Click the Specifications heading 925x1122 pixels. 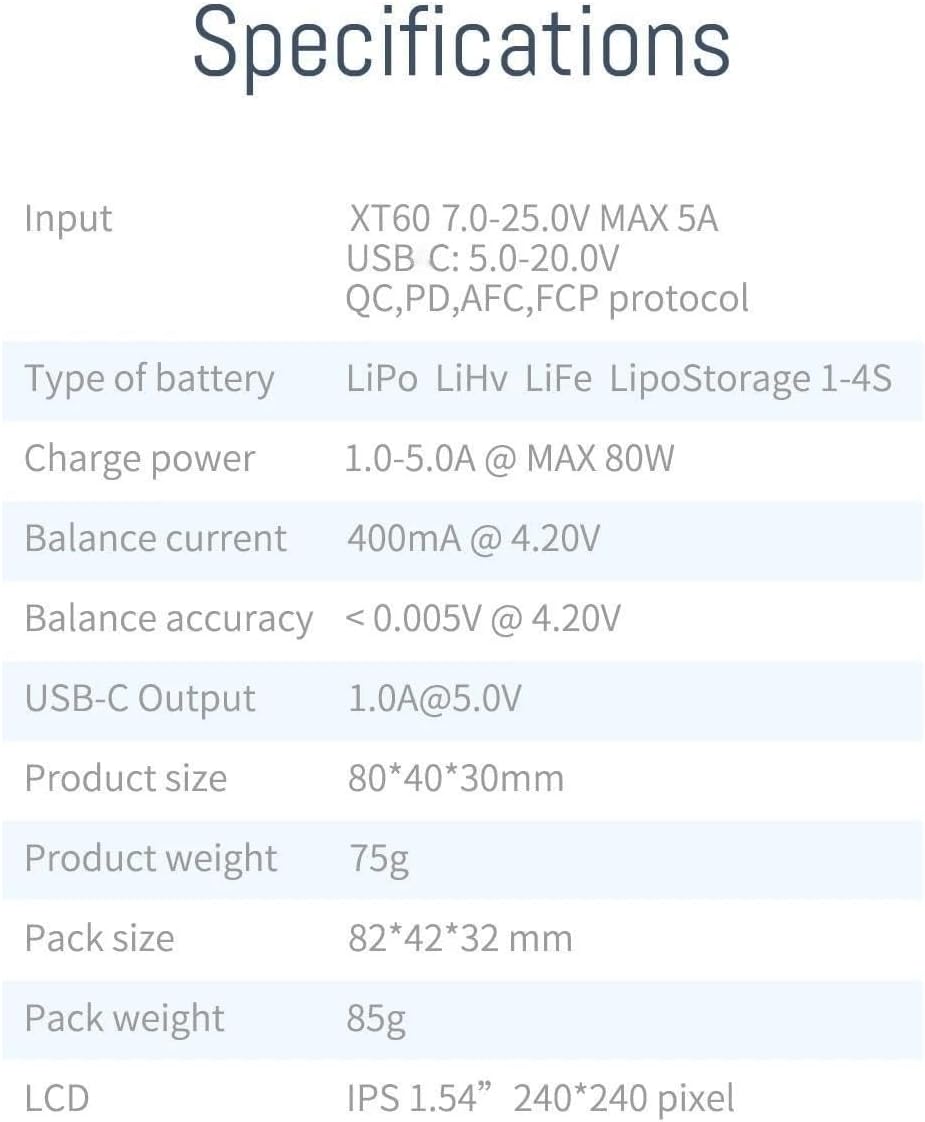pyautogui.click(x=461, y=43)
